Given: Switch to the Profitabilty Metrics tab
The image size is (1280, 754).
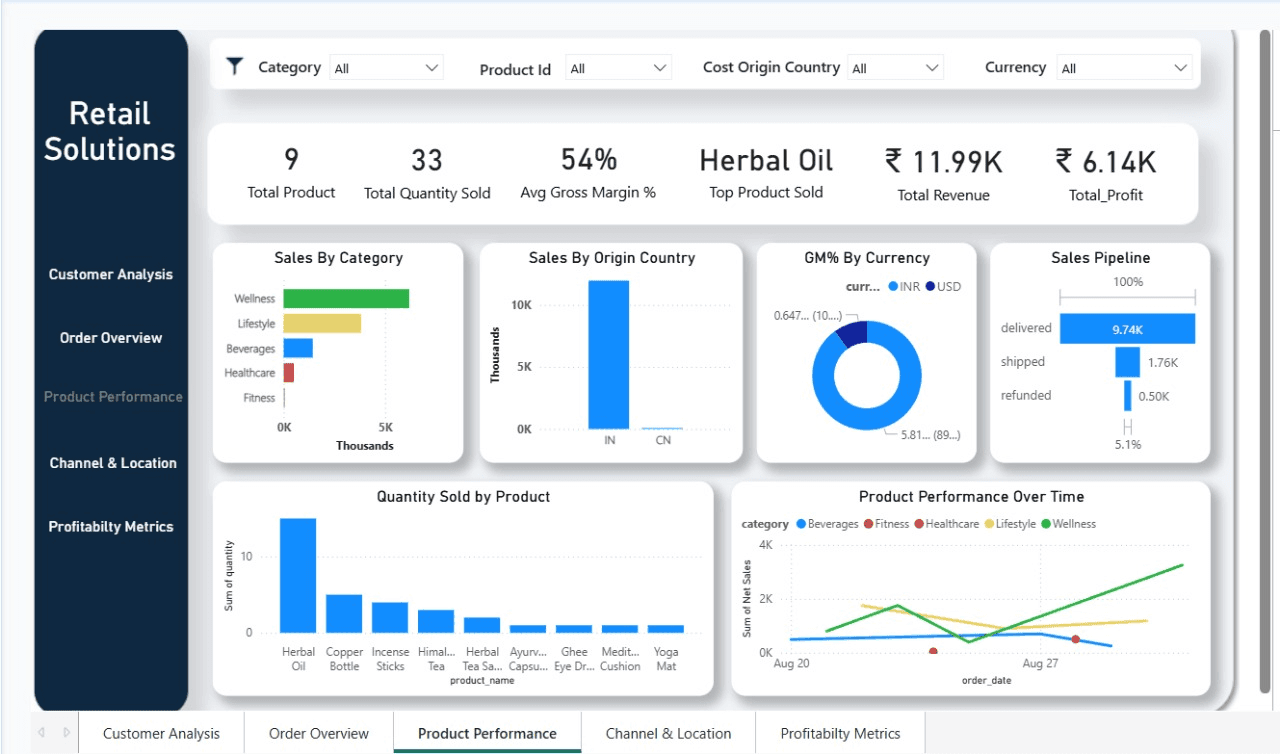Looking at the screenshot, I should pyautogui.click(x=840, y=733).
